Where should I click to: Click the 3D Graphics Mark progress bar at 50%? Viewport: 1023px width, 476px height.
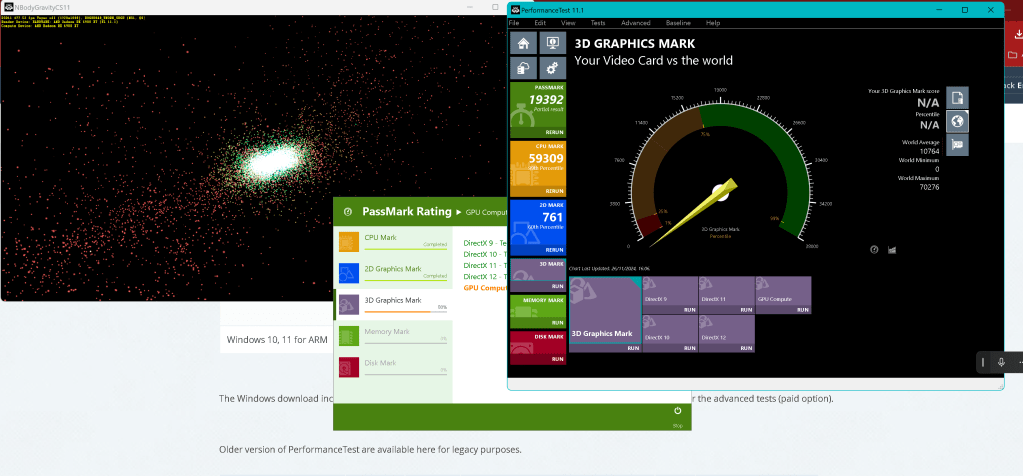406,312
